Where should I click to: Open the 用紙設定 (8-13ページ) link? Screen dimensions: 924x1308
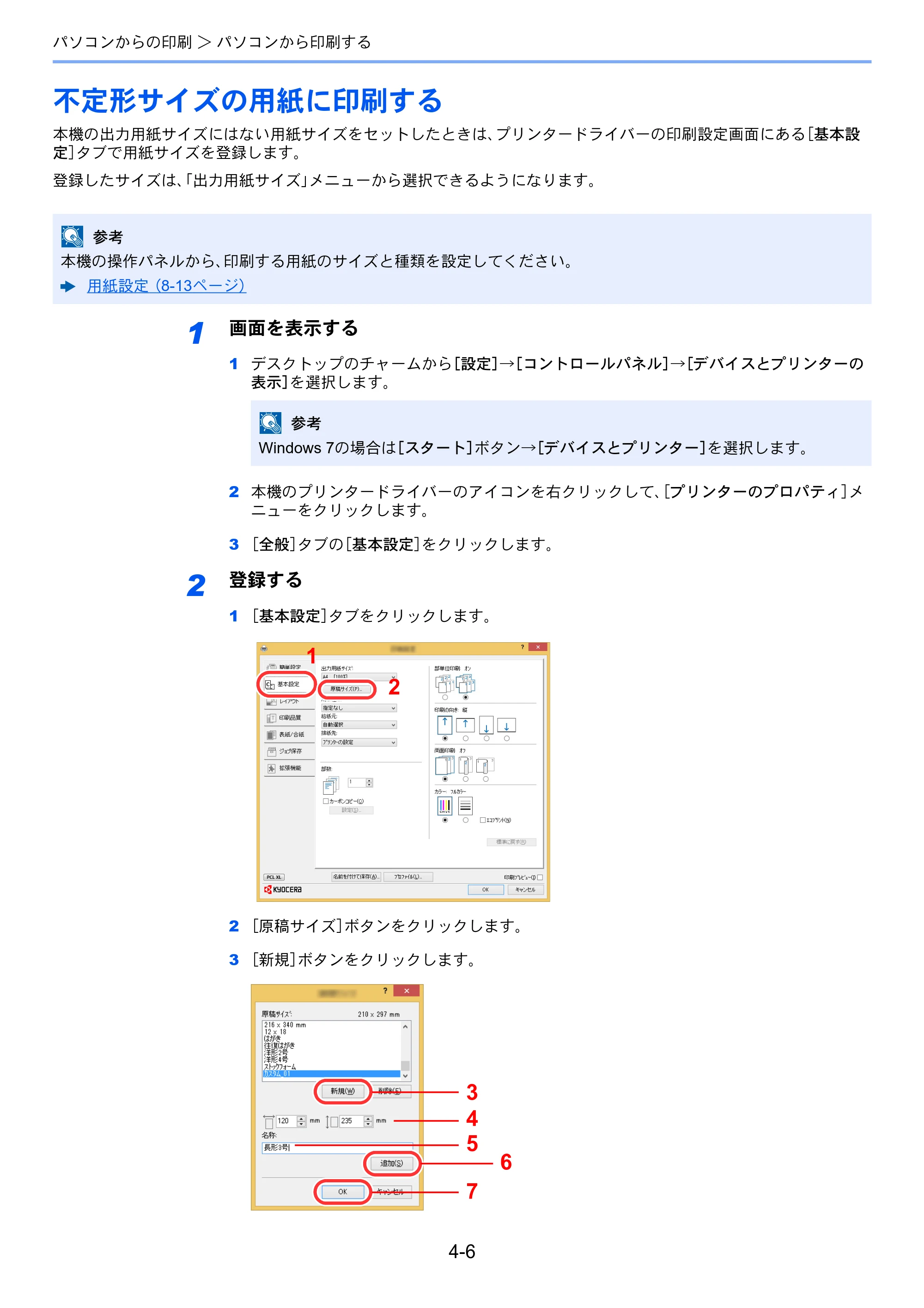166,286
